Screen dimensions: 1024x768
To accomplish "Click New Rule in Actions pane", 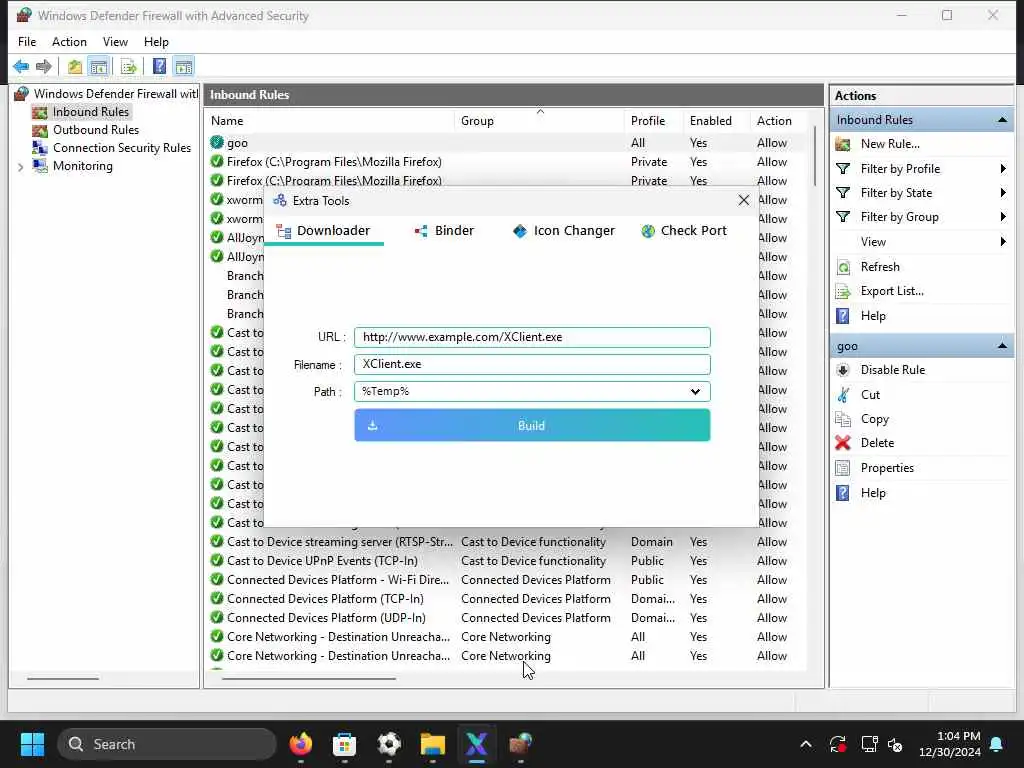I will (889, 144).
